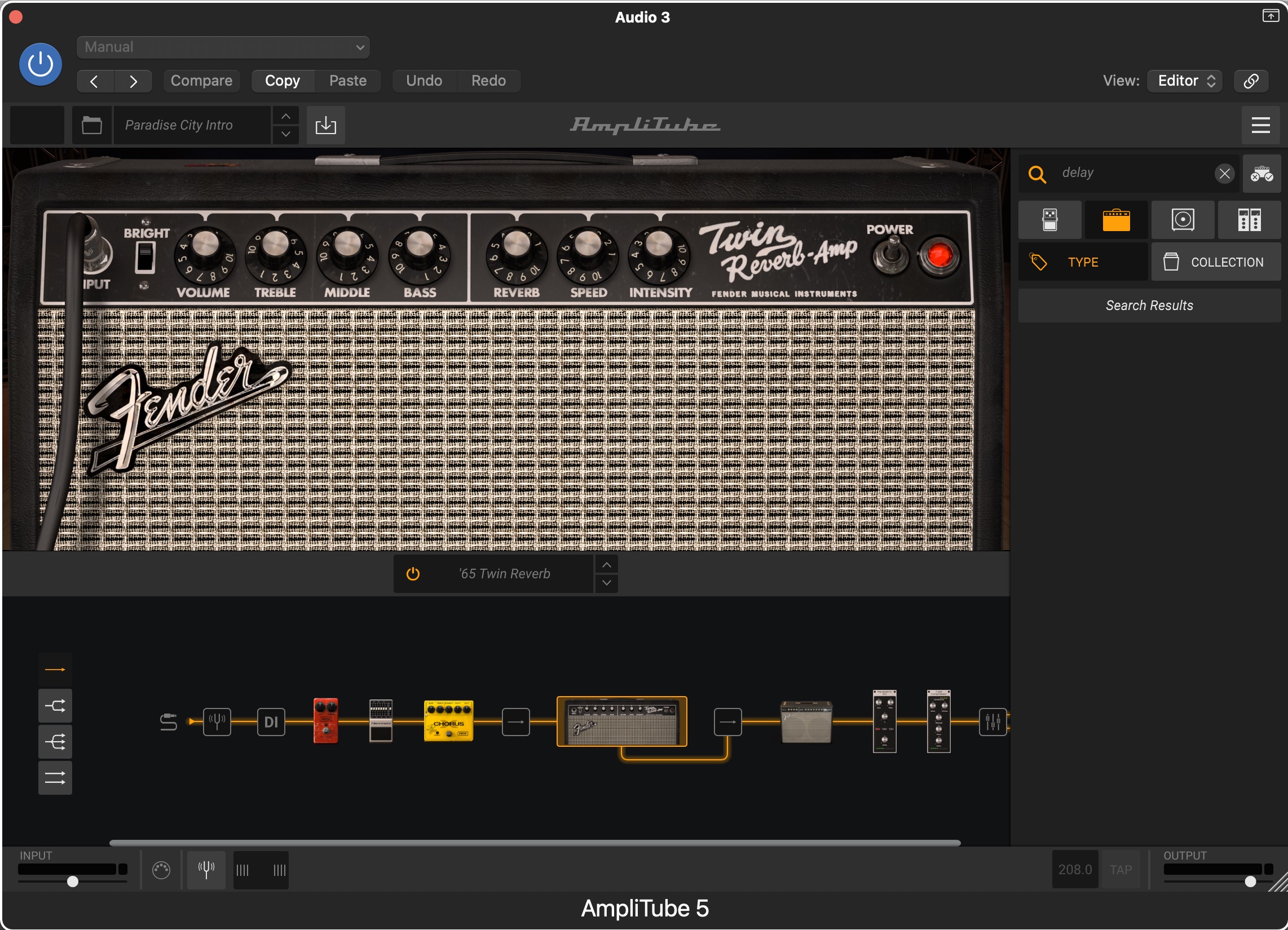Open the View Editor dropdown
The width and height of the screenshot is (1288, 930).
click(1185, 81)
